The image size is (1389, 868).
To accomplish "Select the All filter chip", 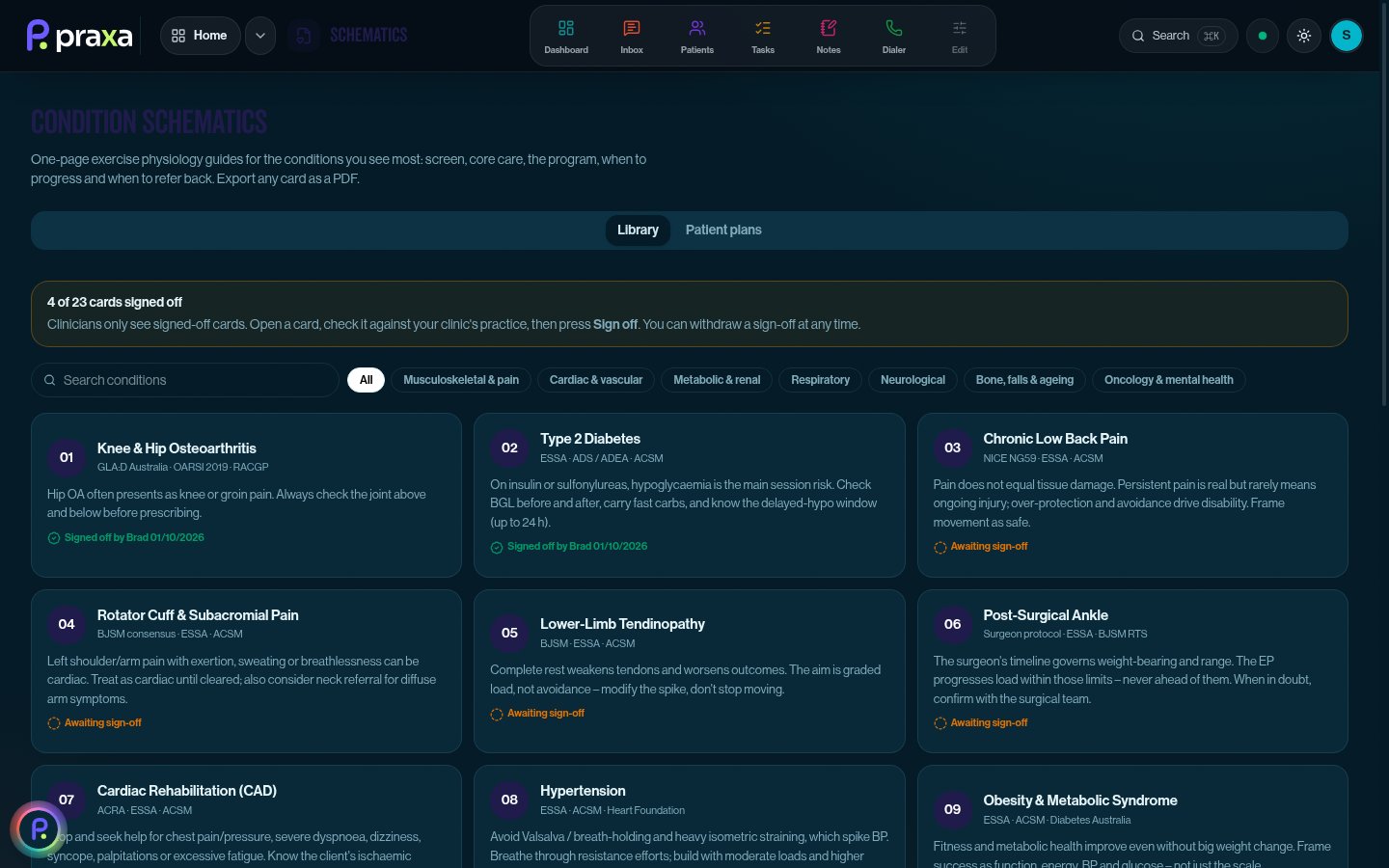I will point(367,380).
